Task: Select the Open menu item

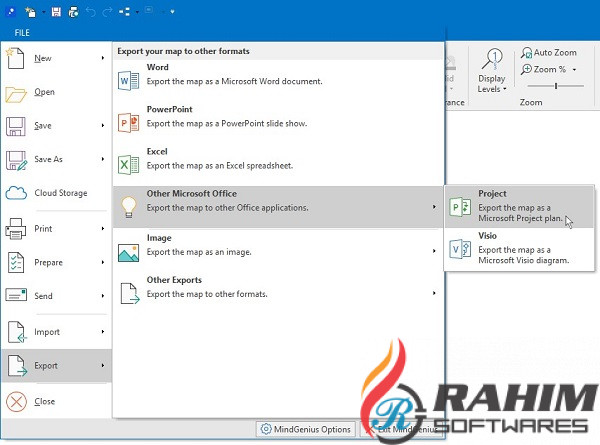Action: click(56, 92)
